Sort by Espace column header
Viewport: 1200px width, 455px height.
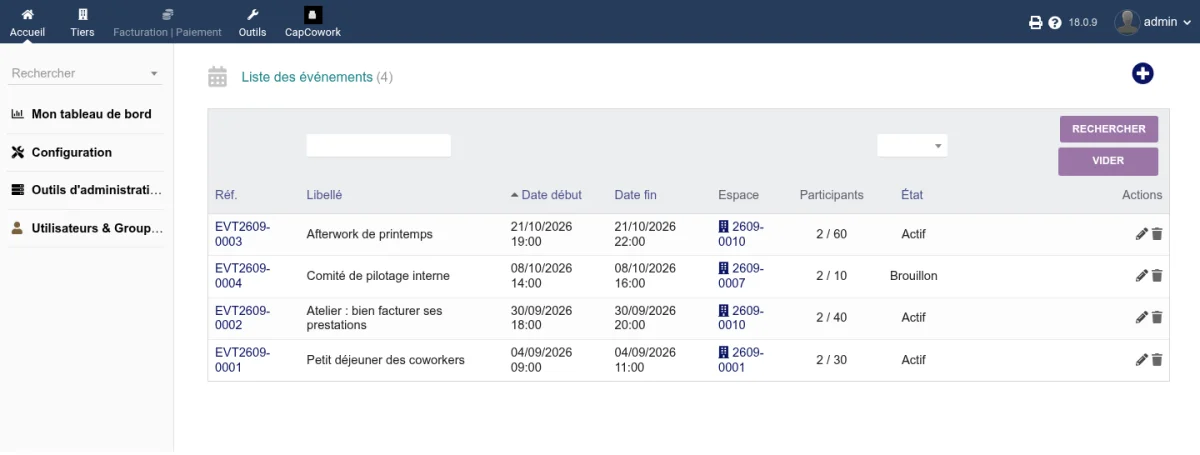click(x=738, y=195)
